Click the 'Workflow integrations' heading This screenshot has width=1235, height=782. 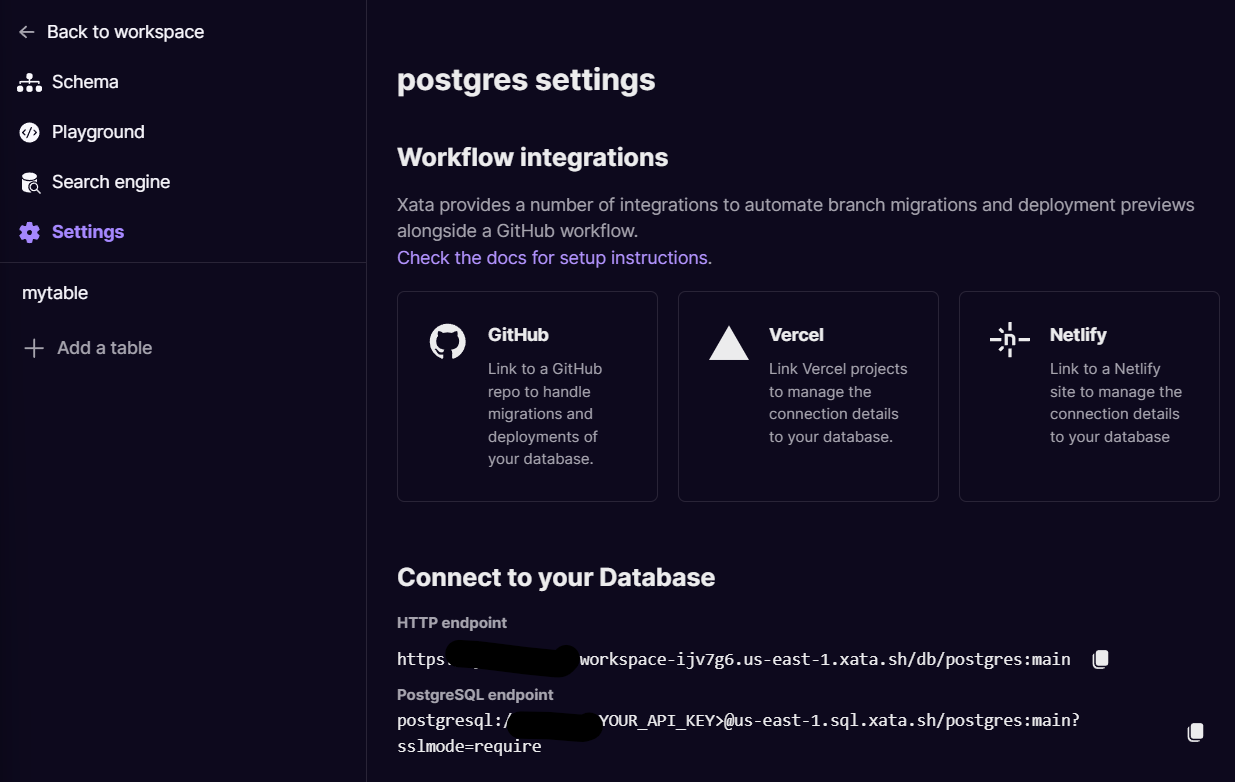pos(533,157)
